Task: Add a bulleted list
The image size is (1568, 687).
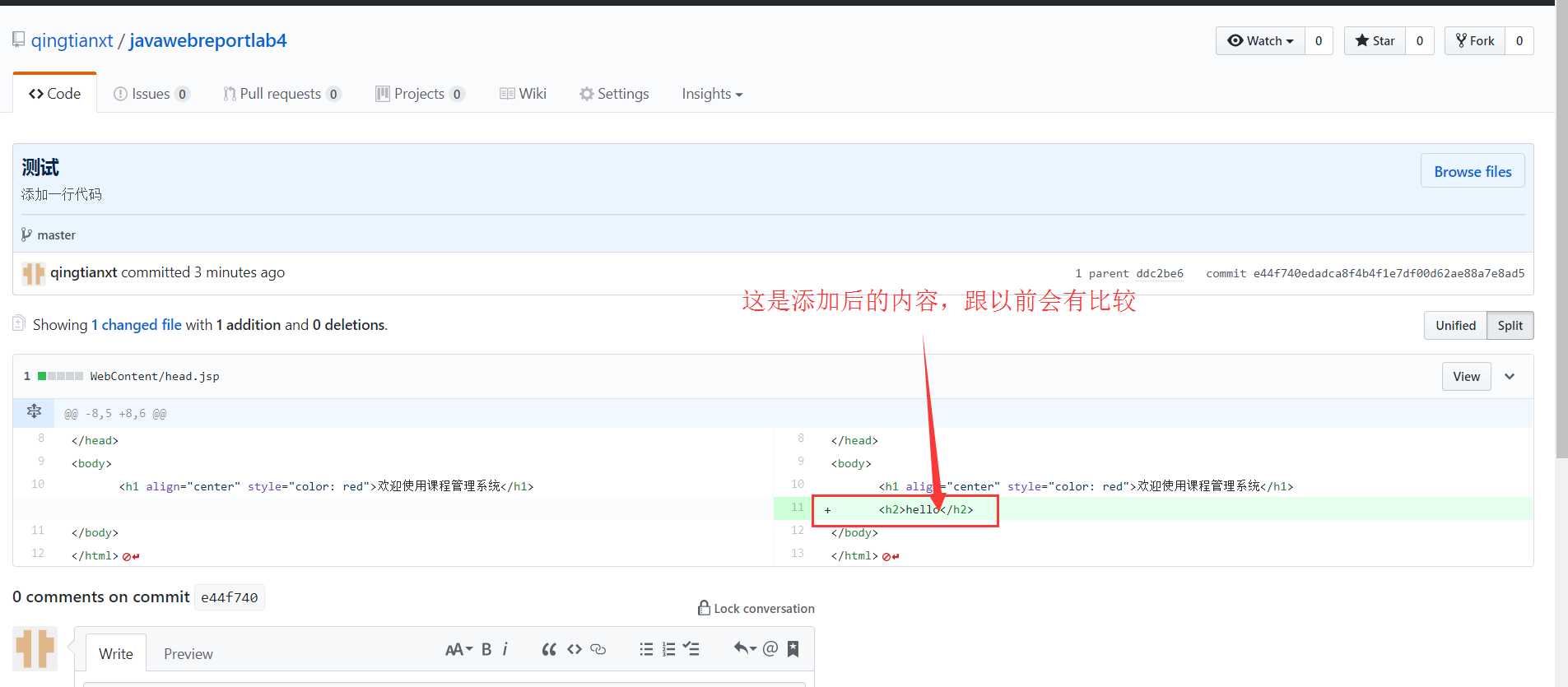Action: (x=646, y=649)
